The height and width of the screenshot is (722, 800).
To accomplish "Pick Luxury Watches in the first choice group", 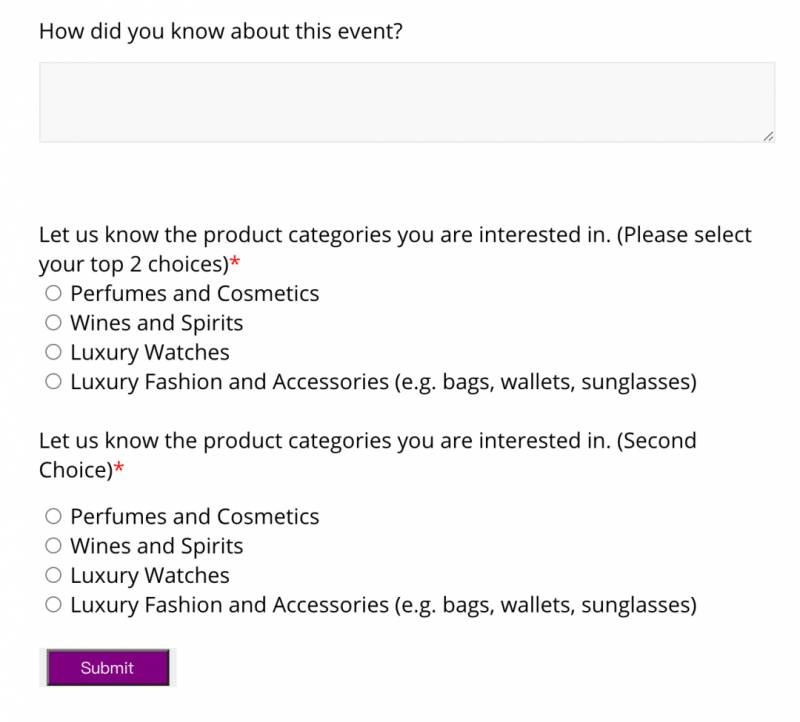I will [x=53, y=352].
